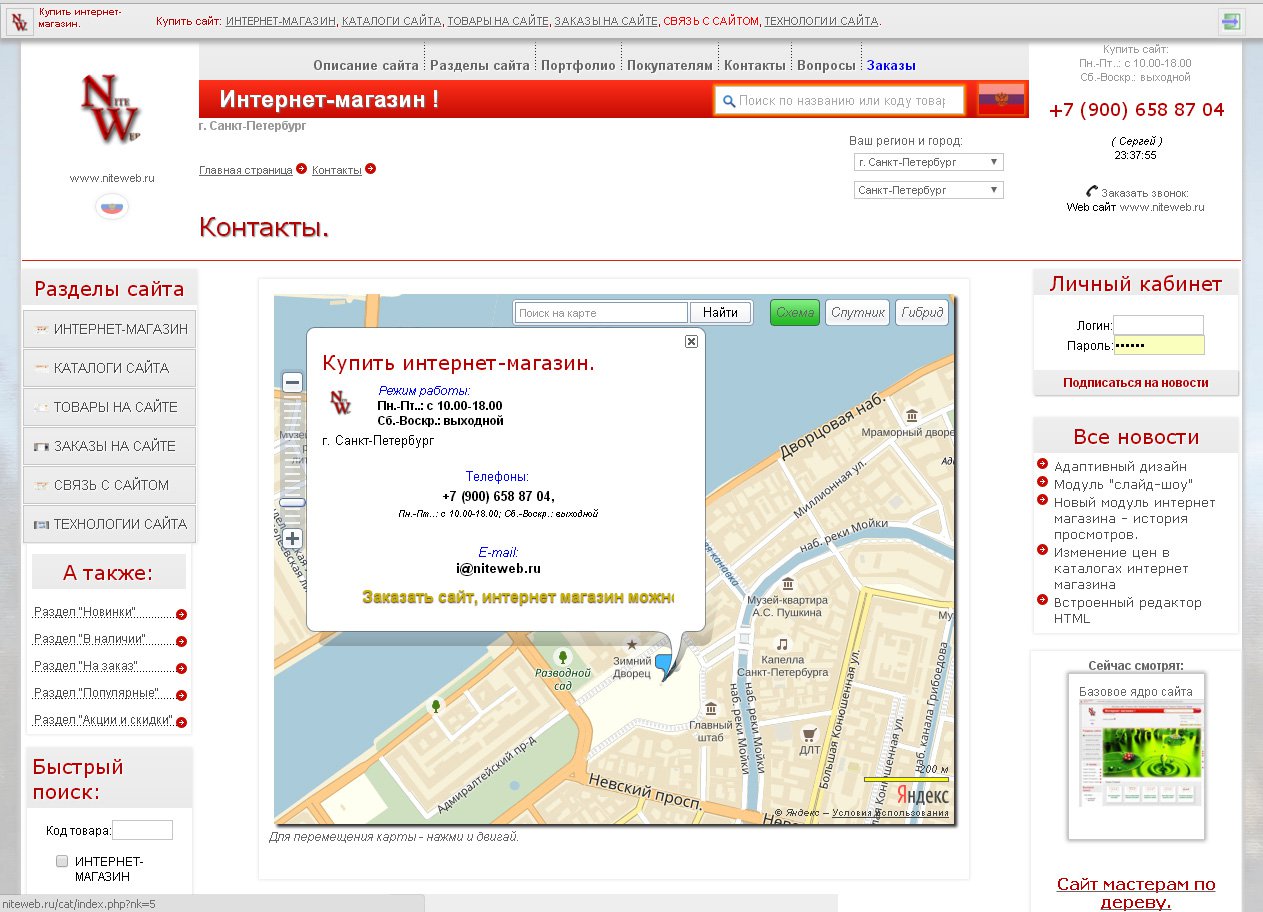This screenshot has width=1263, height=912.
Task: Click red arrow beside Раздел "В наличии"
Action: coord(182,641)
